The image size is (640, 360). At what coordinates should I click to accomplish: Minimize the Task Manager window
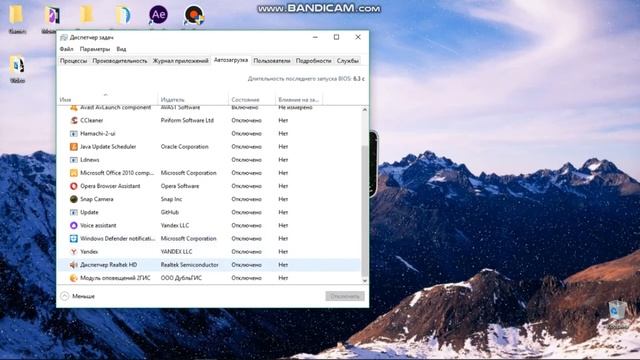pyautogui.click(x=315, y=37)
